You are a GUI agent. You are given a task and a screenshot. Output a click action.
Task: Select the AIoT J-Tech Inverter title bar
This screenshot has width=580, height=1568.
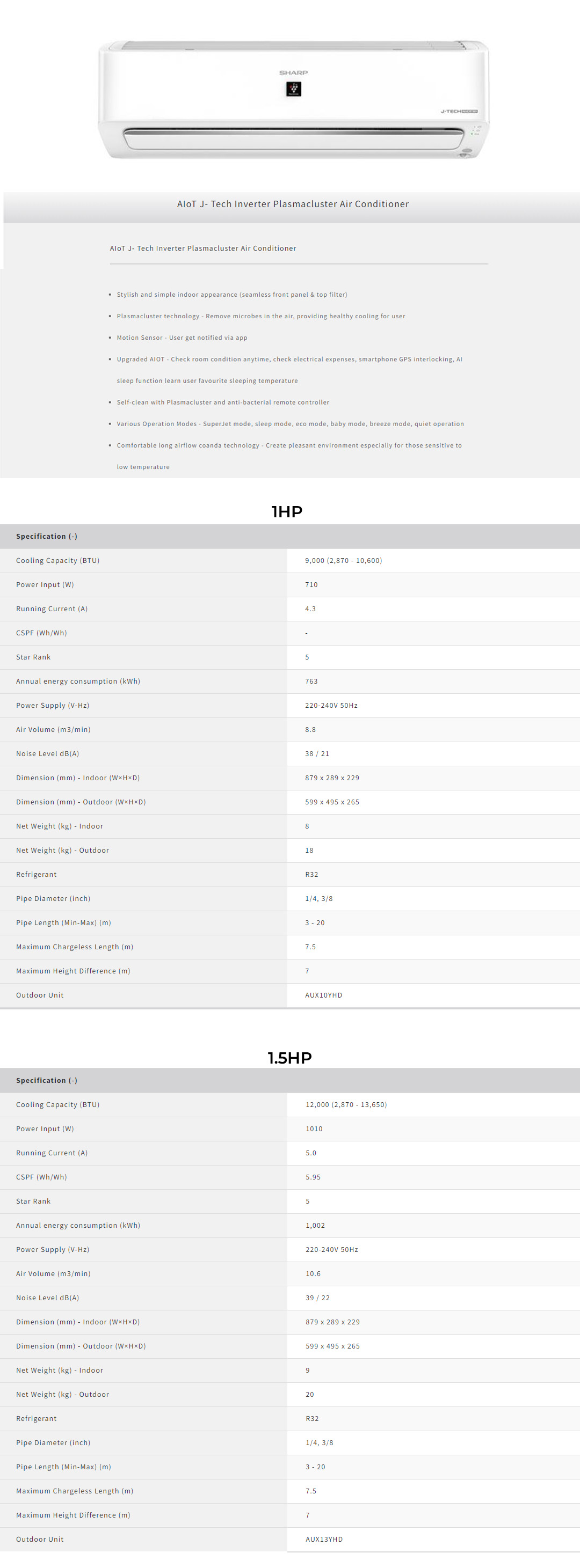pos(293,204)
